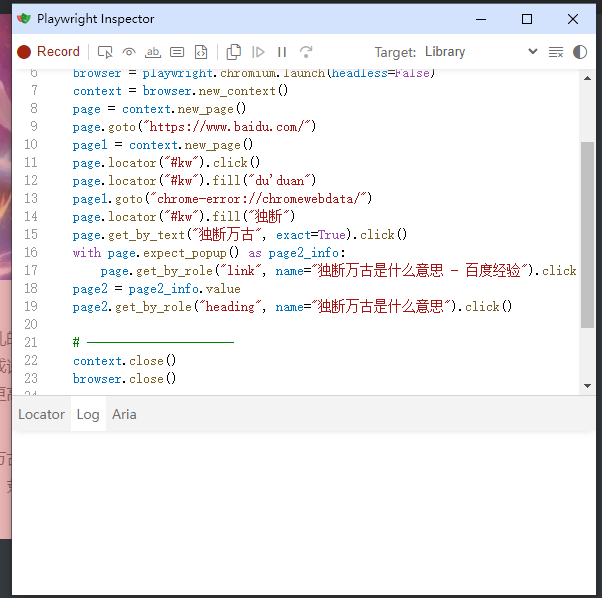
Task: Copy the generated code to clipboard
Action: pos(233,52)
